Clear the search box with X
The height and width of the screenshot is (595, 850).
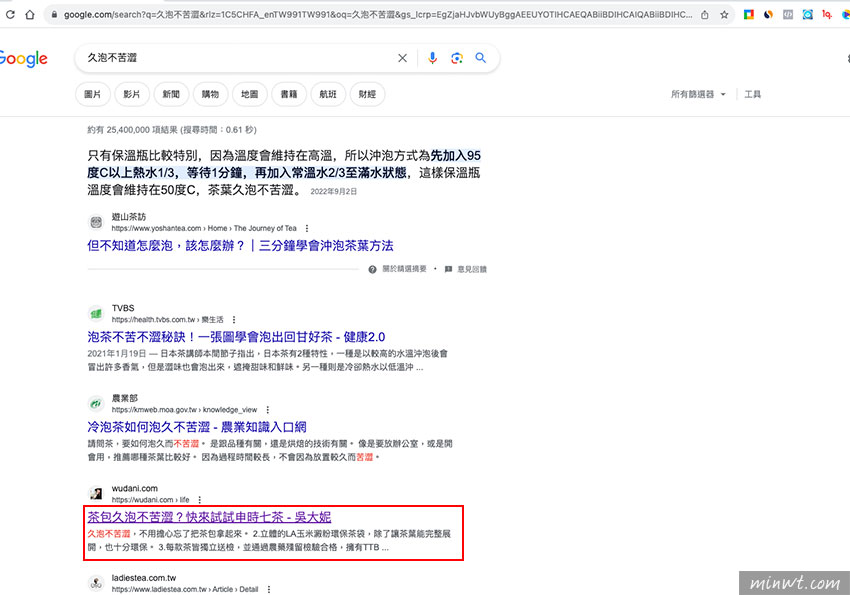click(402, 58)
